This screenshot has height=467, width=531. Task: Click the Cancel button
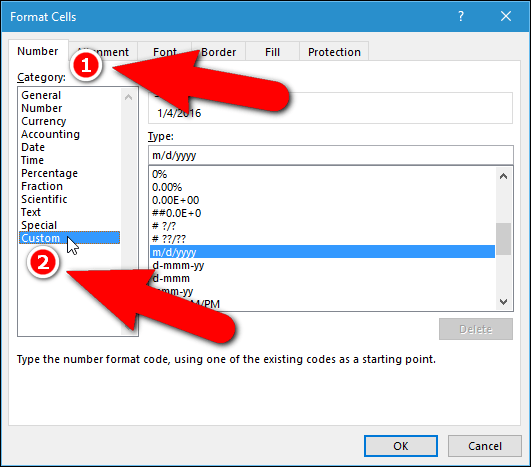485,446
